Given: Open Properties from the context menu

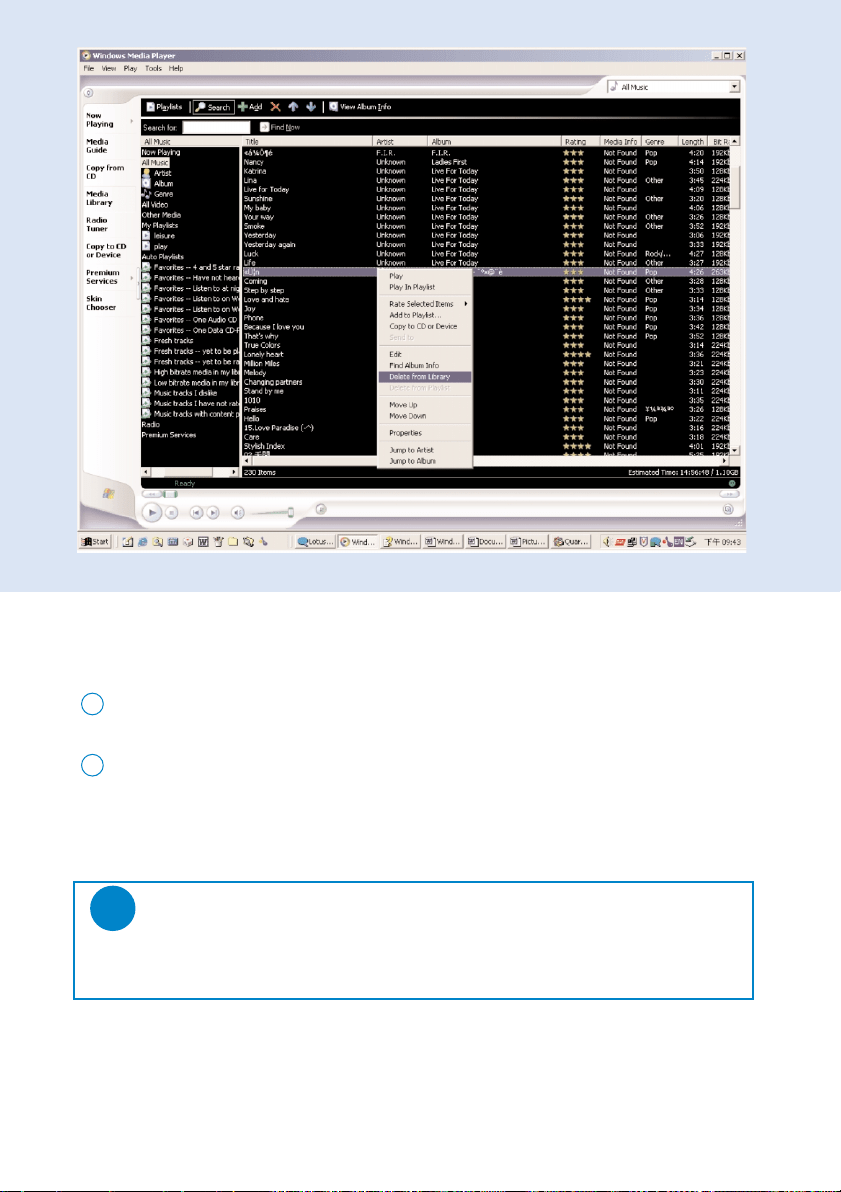Looking at the screenshot, I should 425,433.
